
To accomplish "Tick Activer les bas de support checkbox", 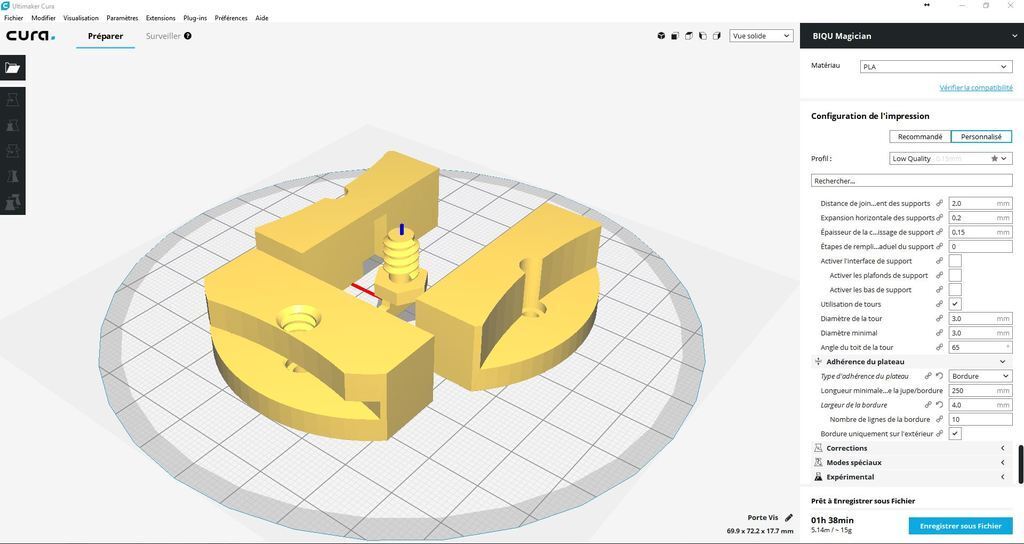I will coord(955,289).
